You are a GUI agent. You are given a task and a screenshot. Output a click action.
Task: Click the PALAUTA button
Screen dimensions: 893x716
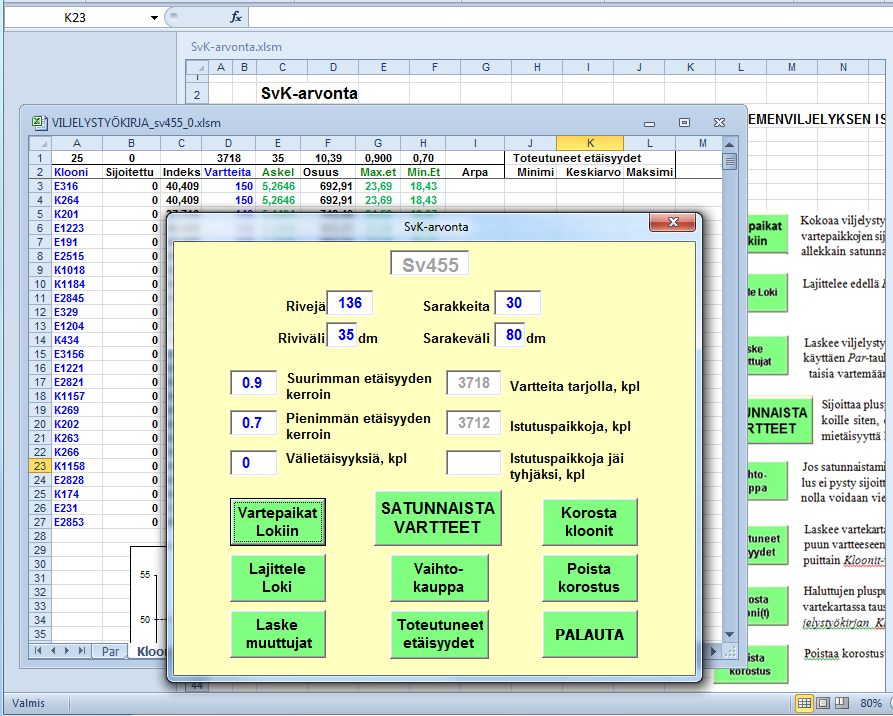[x=589, y=634]
